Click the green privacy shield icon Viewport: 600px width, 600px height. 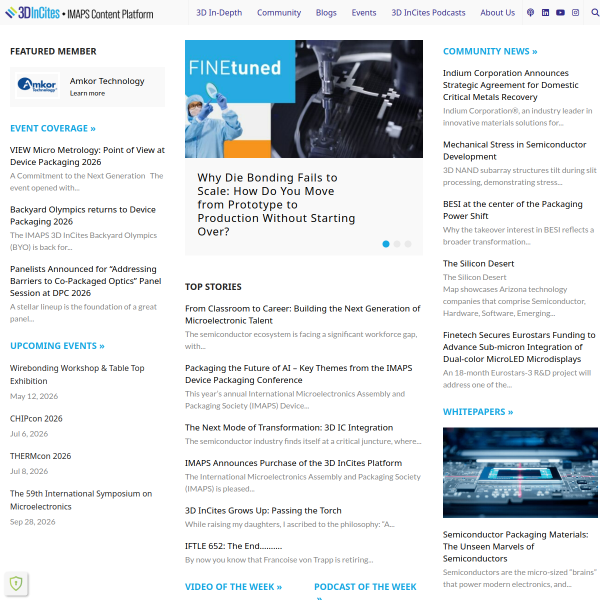(16, 583)
